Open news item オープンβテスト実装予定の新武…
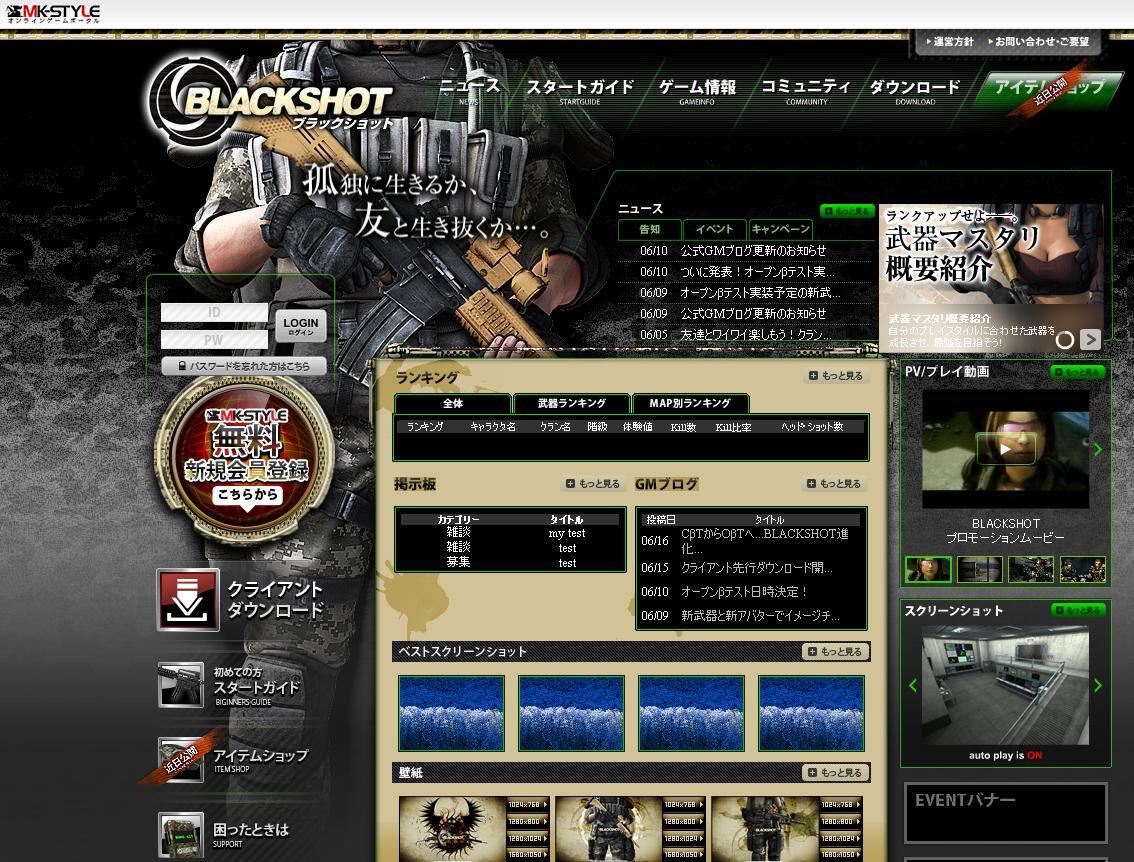1134x862 pixels. (760, 293)
